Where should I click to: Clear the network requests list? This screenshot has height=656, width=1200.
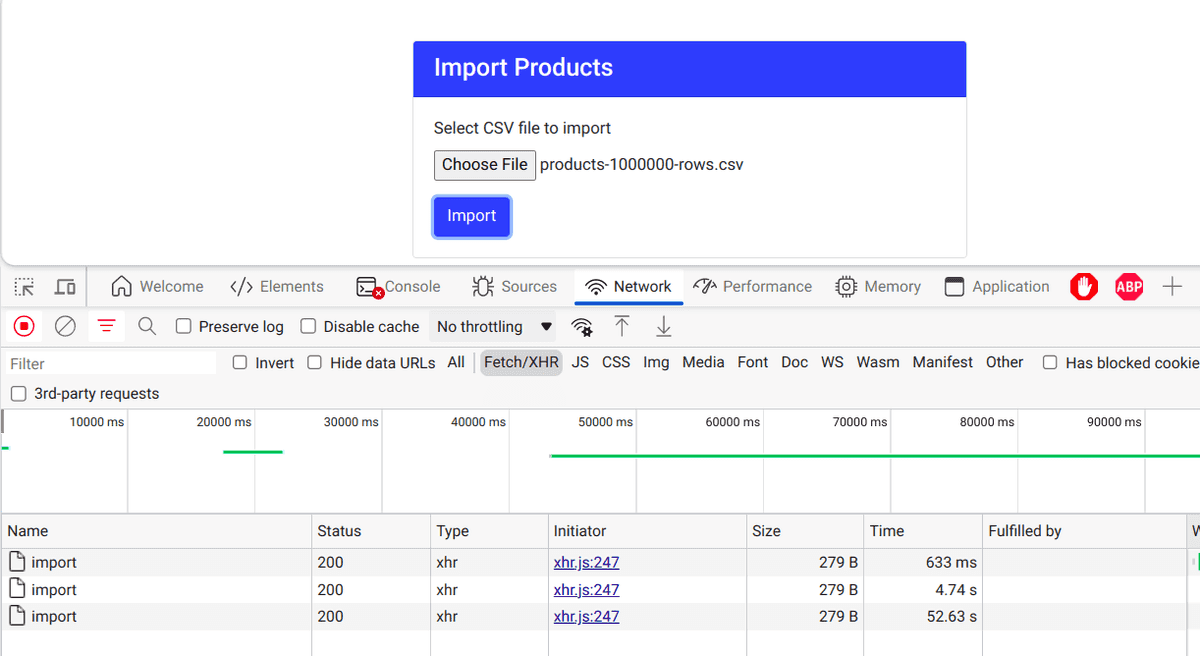64,326
